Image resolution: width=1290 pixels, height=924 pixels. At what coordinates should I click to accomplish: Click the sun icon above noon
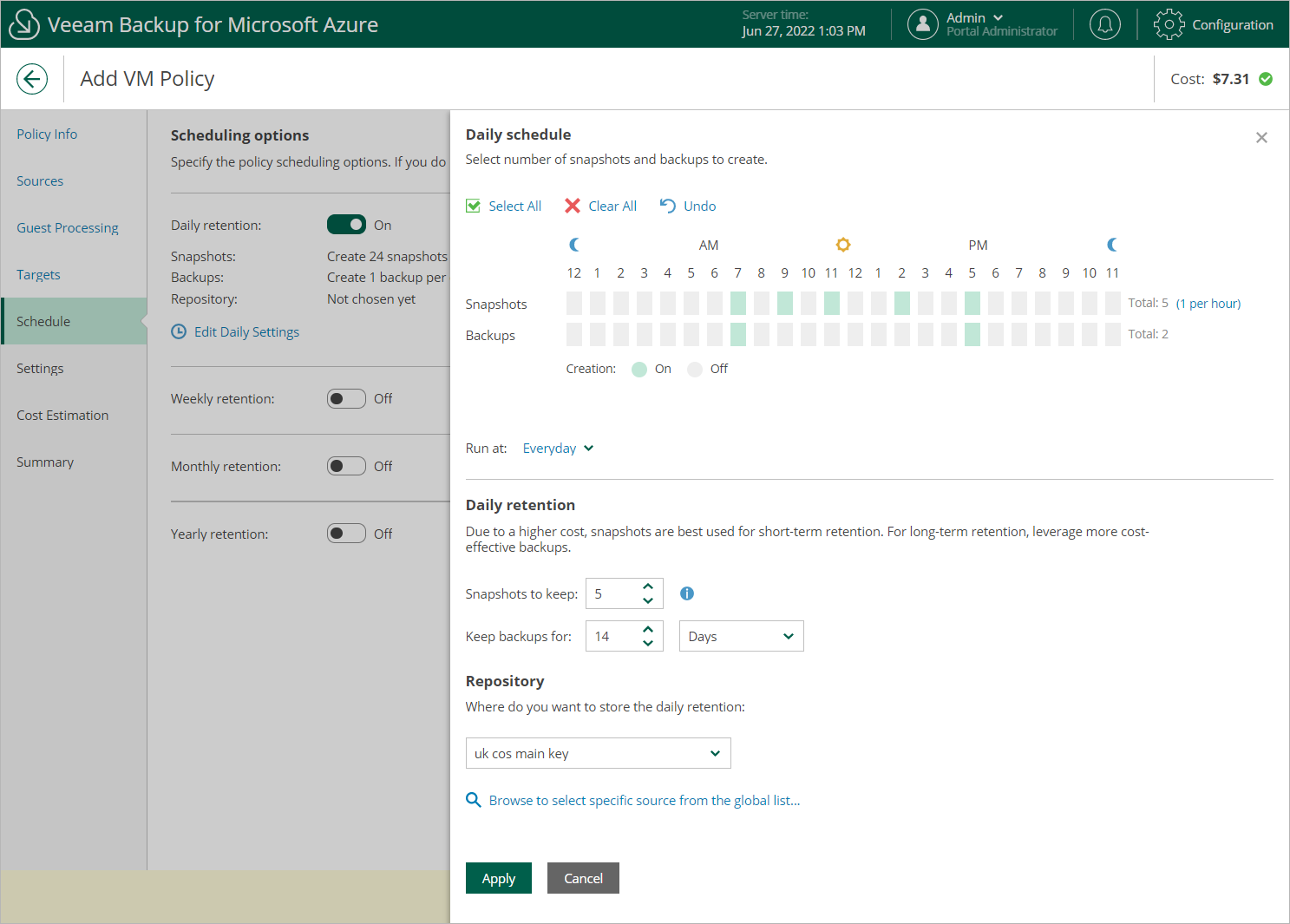(x=843, y=245)
